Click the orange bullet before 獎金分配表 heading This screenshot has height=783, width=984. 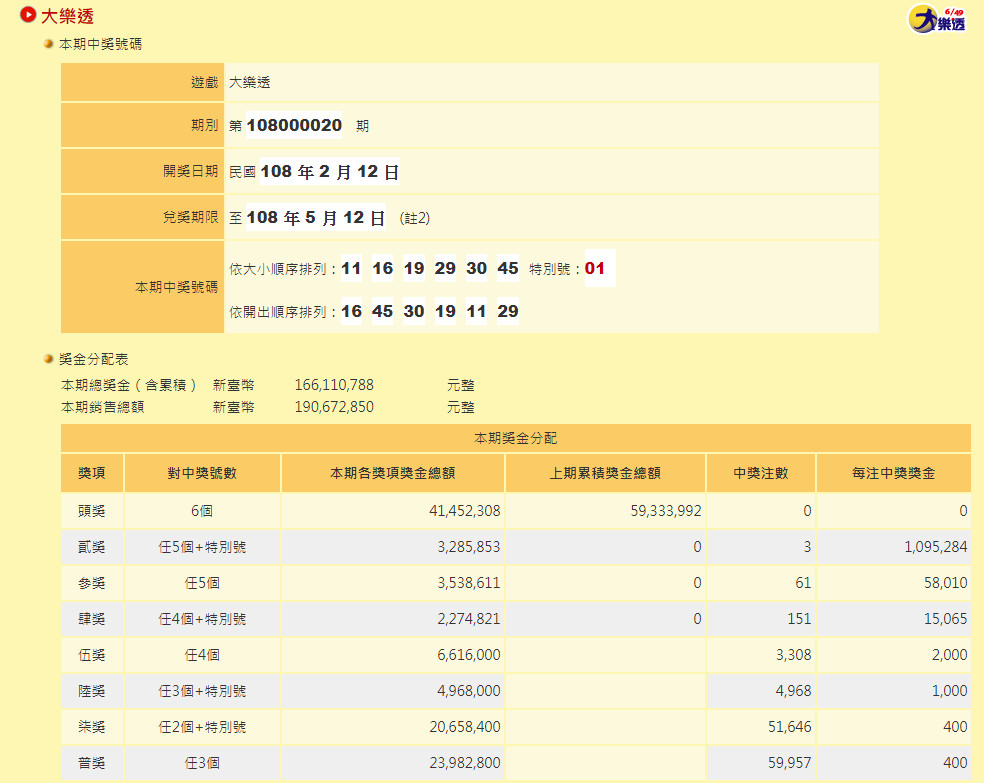point(48,359)
